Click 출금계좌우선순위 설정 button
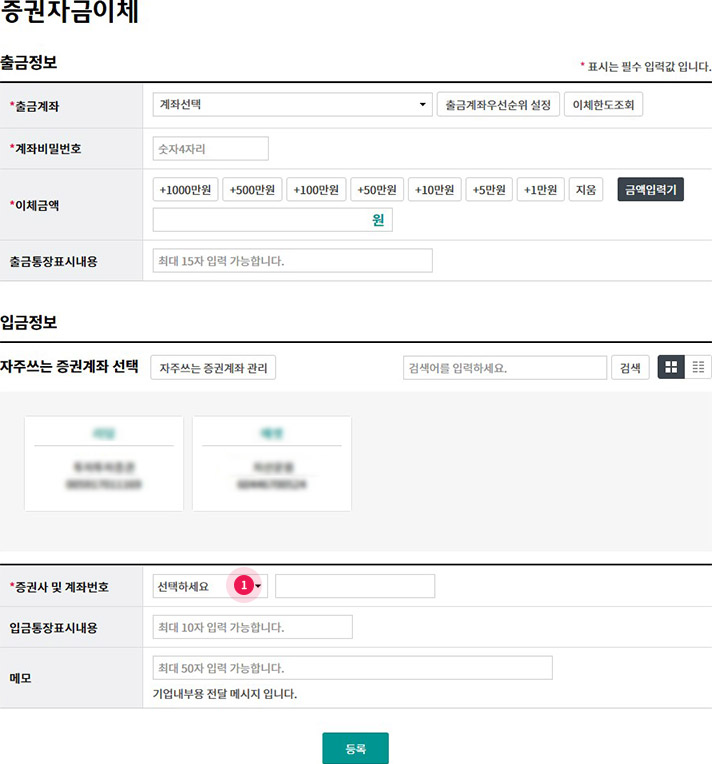The width and height of the screenshot is (712, 764). click(x=497, y=104)
